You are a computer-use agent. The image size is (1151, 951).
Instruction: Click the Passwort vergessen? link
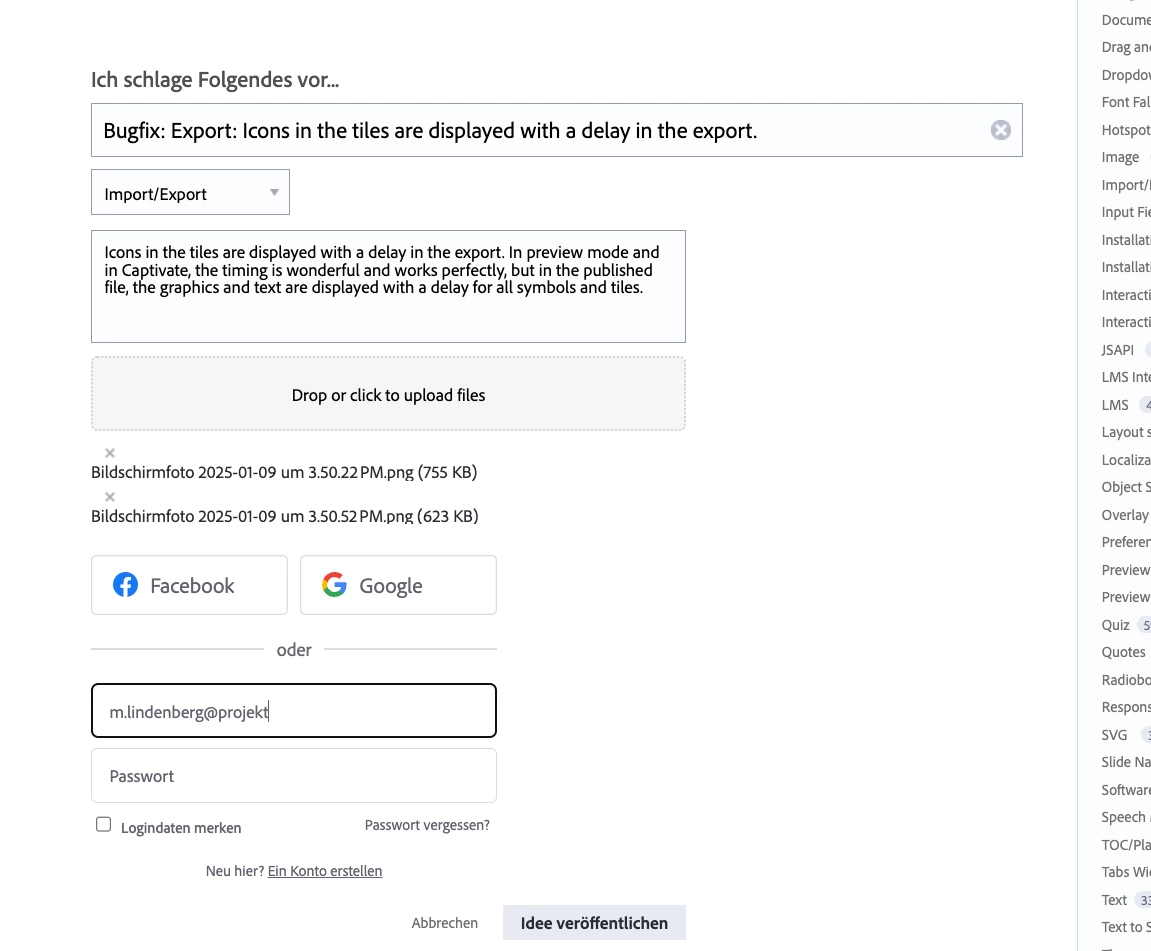click(427, 825)
